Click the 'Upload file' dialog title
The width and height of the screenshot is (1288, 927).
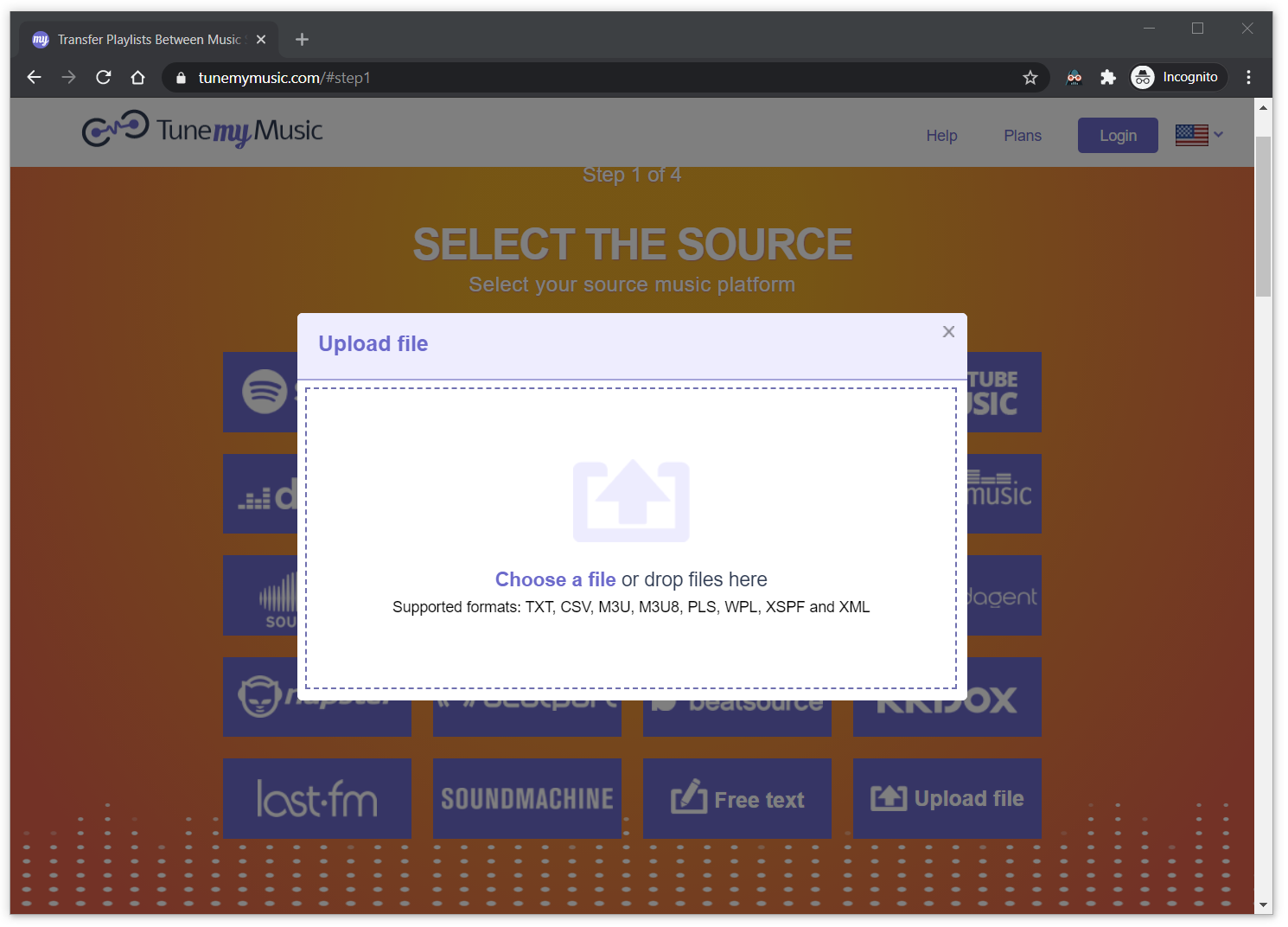[x=373, y=343]
